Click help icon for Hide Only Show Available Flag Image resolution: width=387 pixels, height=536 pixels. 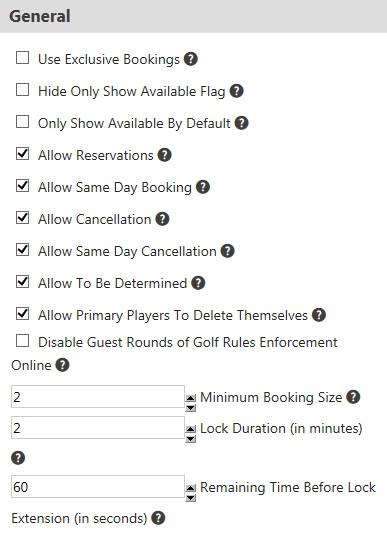[x=236, y=91]
